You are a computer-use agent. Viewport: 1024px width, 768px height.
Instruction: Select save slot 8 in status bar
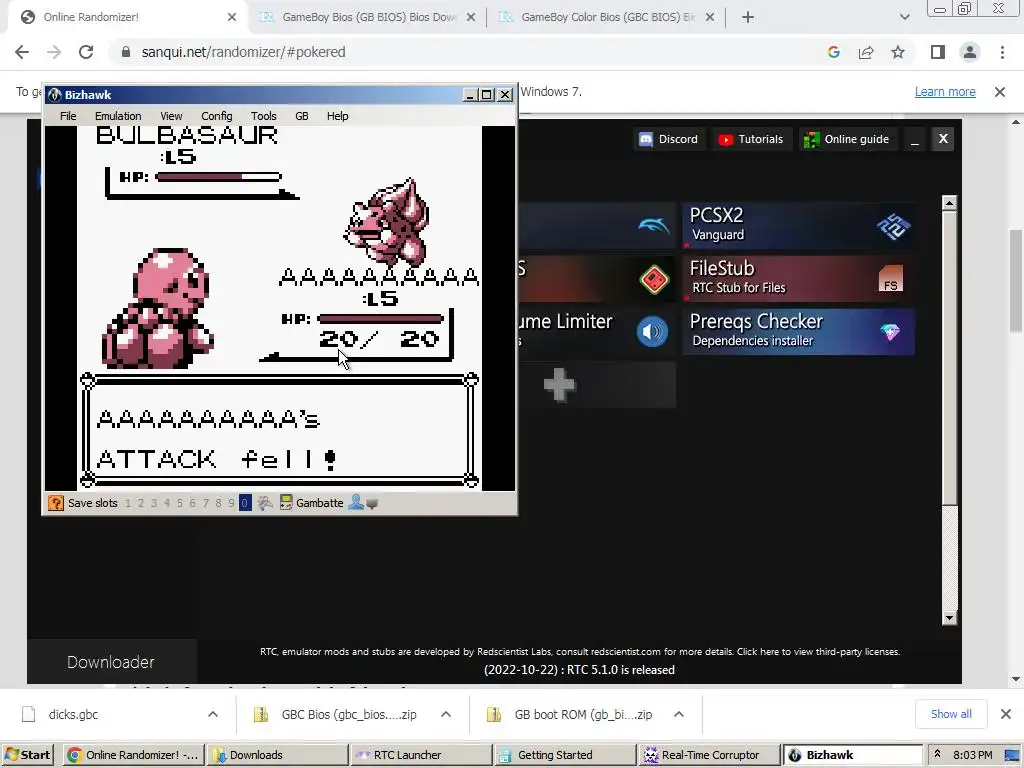pos(219,503)
